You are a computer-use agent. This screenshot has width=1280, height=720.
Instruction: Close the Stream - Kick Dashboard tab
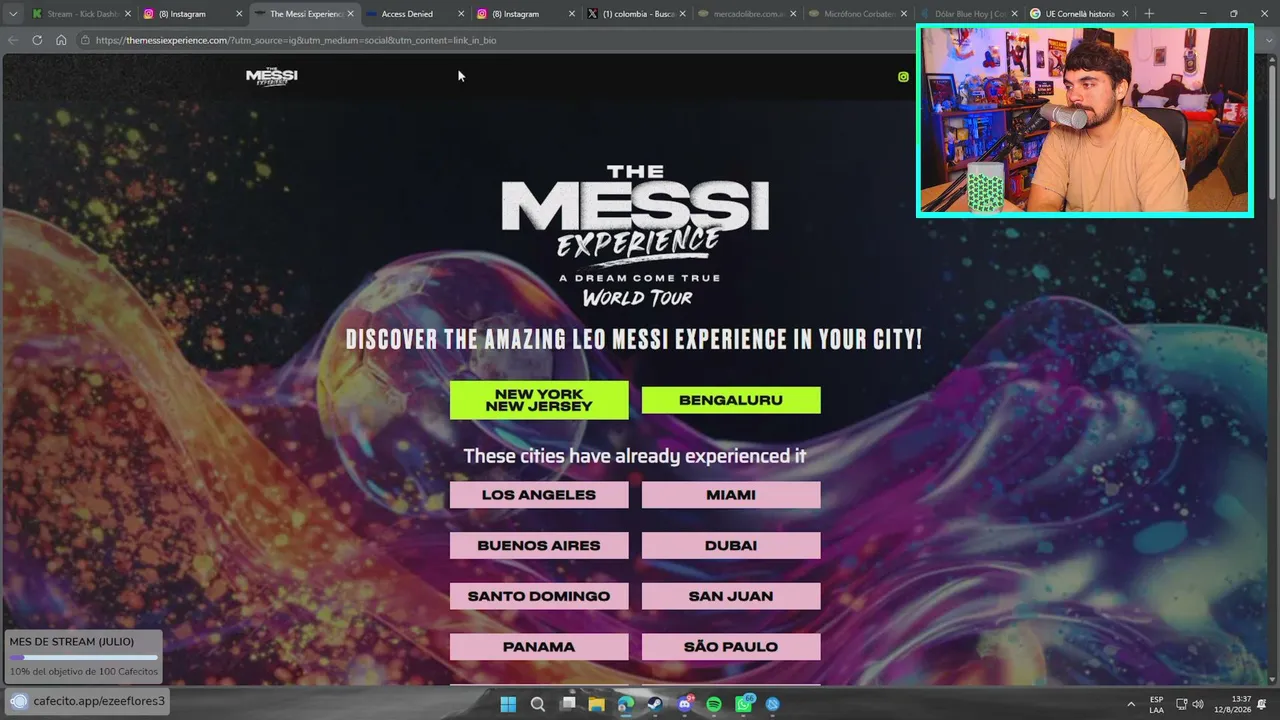[x=128, y=14]
